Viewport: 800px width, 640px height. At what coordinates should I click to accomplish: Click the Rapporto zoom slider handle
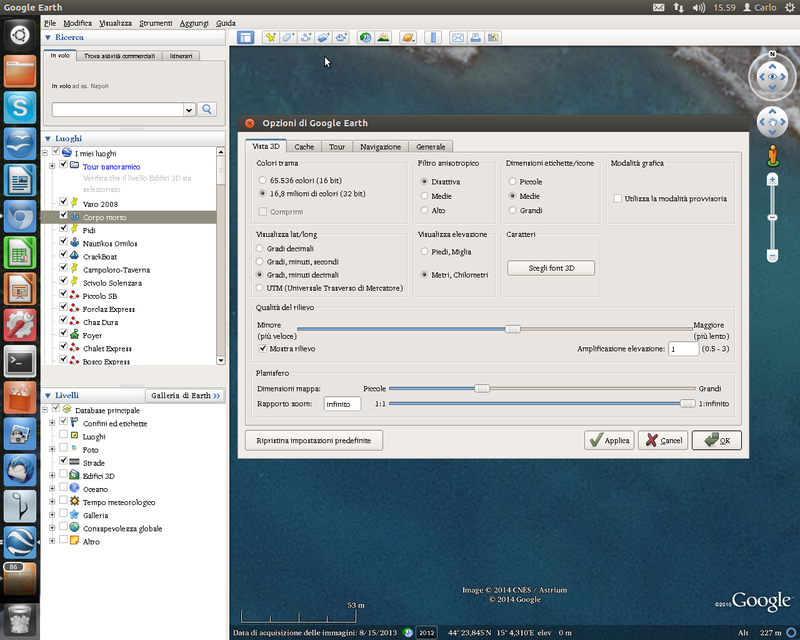coord(688,404)
